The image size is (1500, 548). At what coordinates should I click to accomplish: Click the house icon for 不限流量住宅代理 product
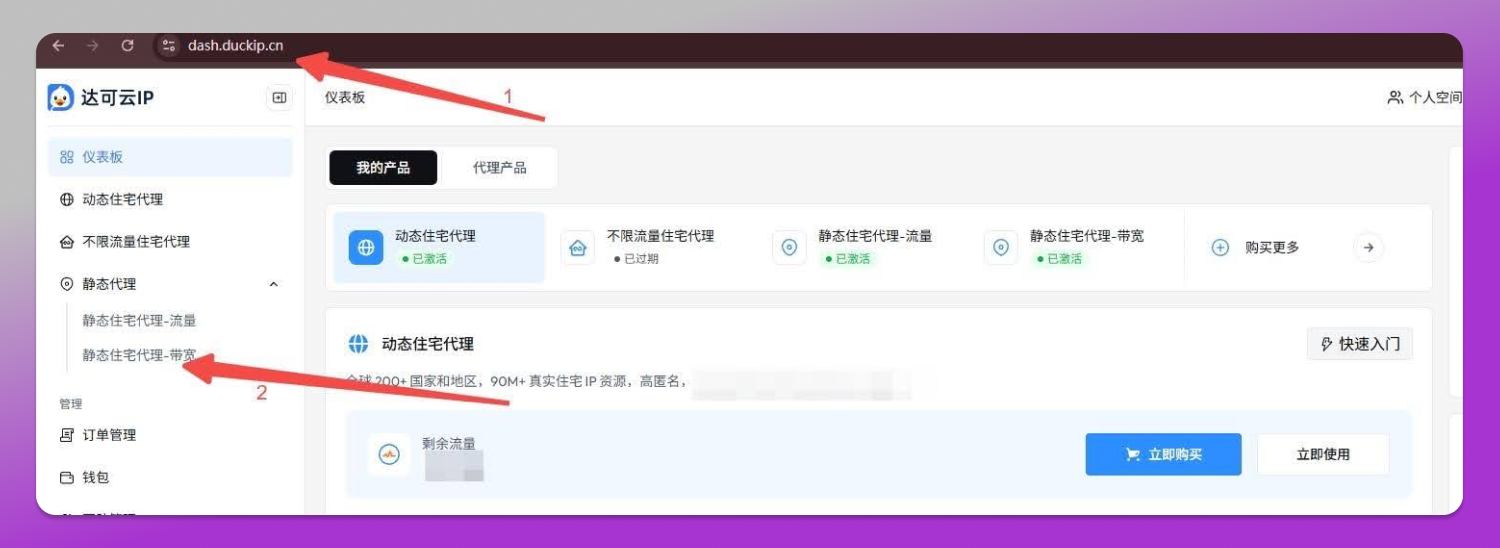pos(577,248)
